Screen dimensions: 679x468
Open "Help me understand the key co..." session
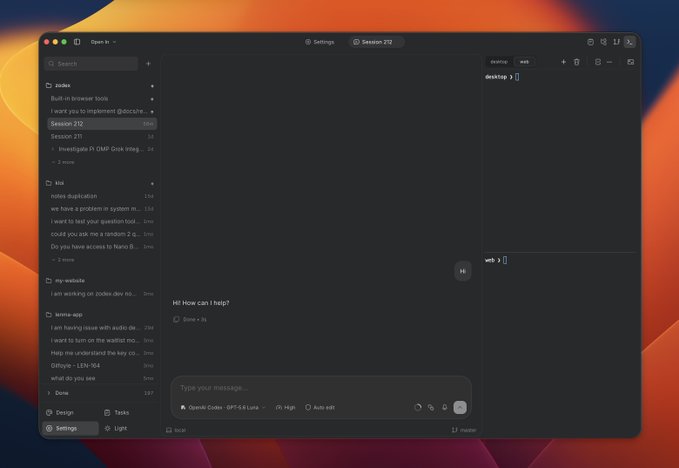point(102,353)
